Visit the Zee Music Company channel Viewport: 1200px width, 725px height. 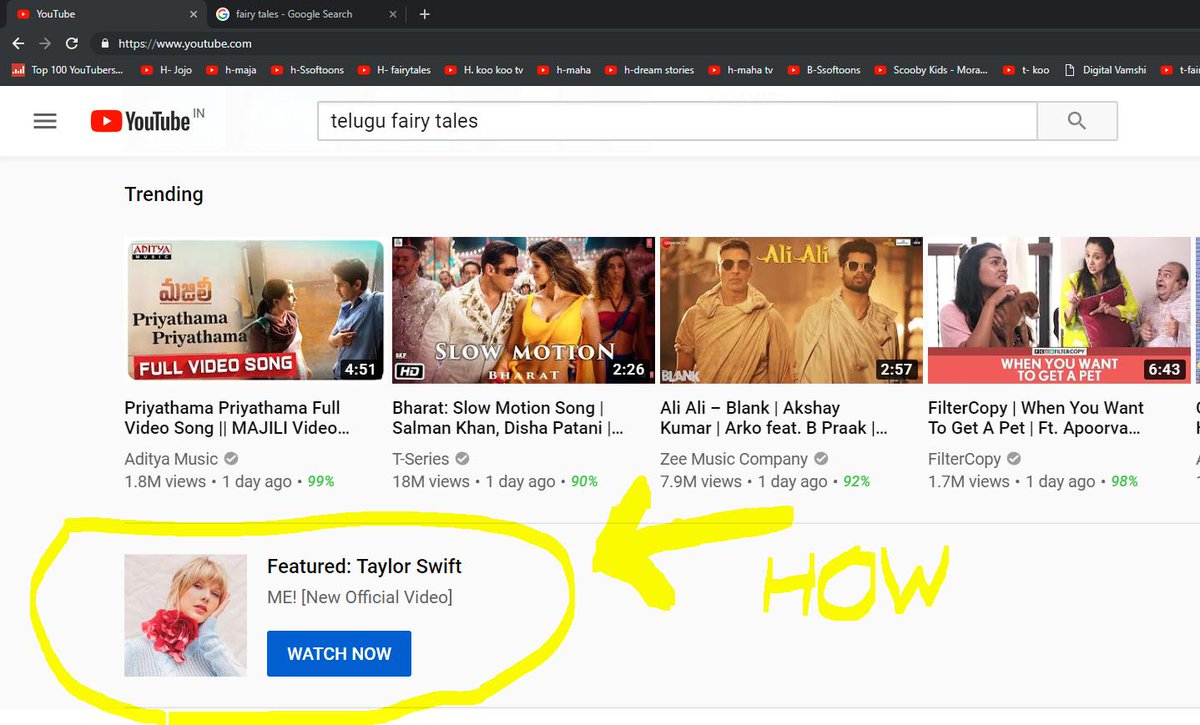[x=734, y=459]
